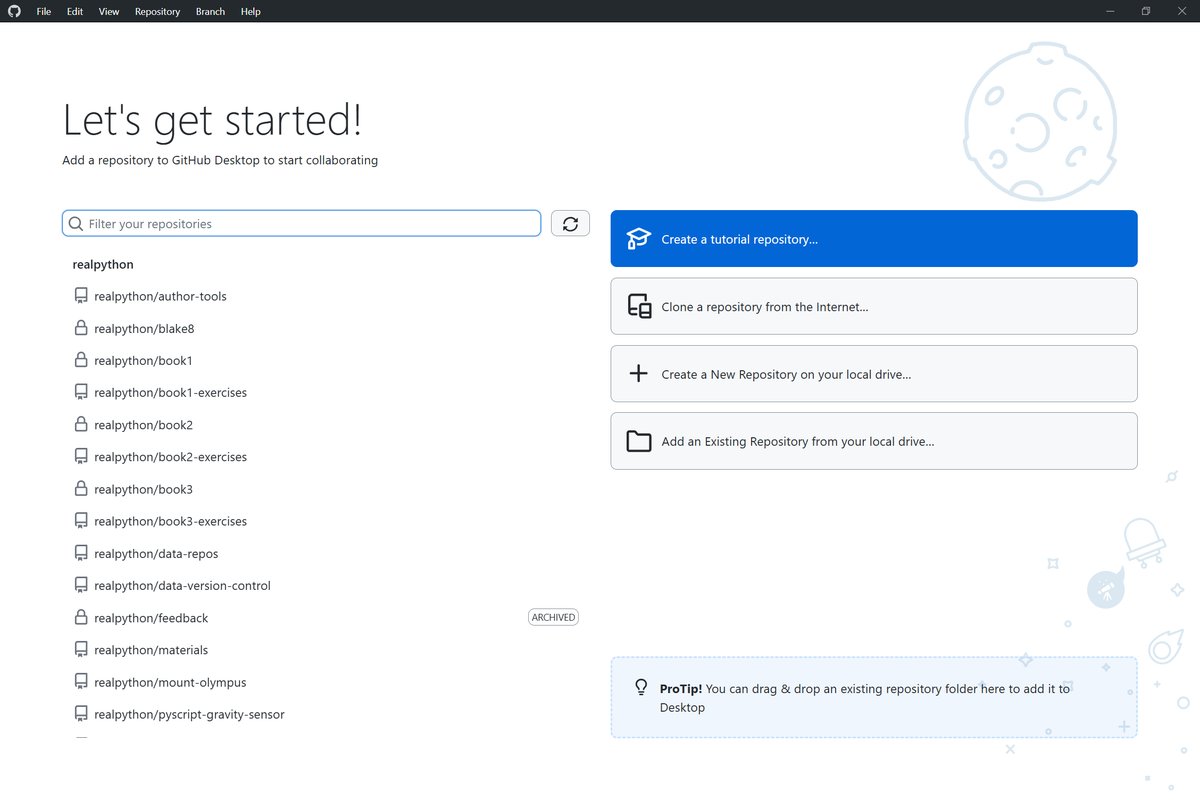Click the graduation cap tutorial icon

(639, 239)
